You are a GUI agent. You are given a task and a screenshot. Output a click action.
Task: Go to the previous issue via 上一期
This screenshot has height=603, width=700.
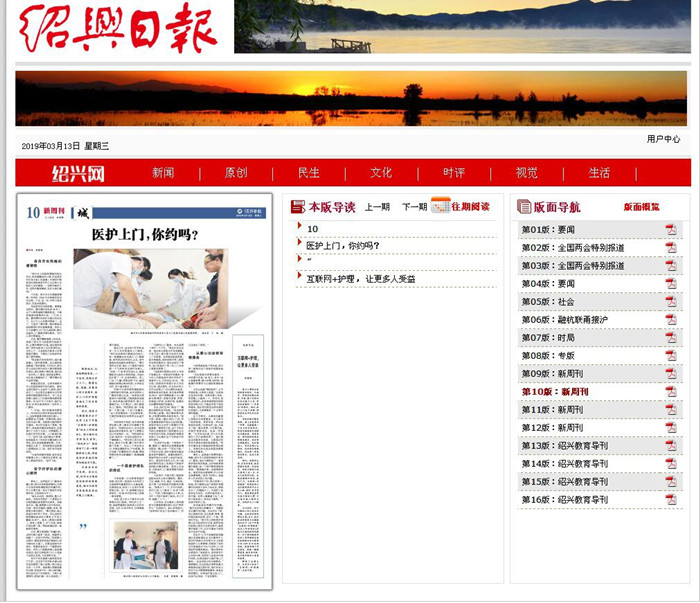click(377, 207)
